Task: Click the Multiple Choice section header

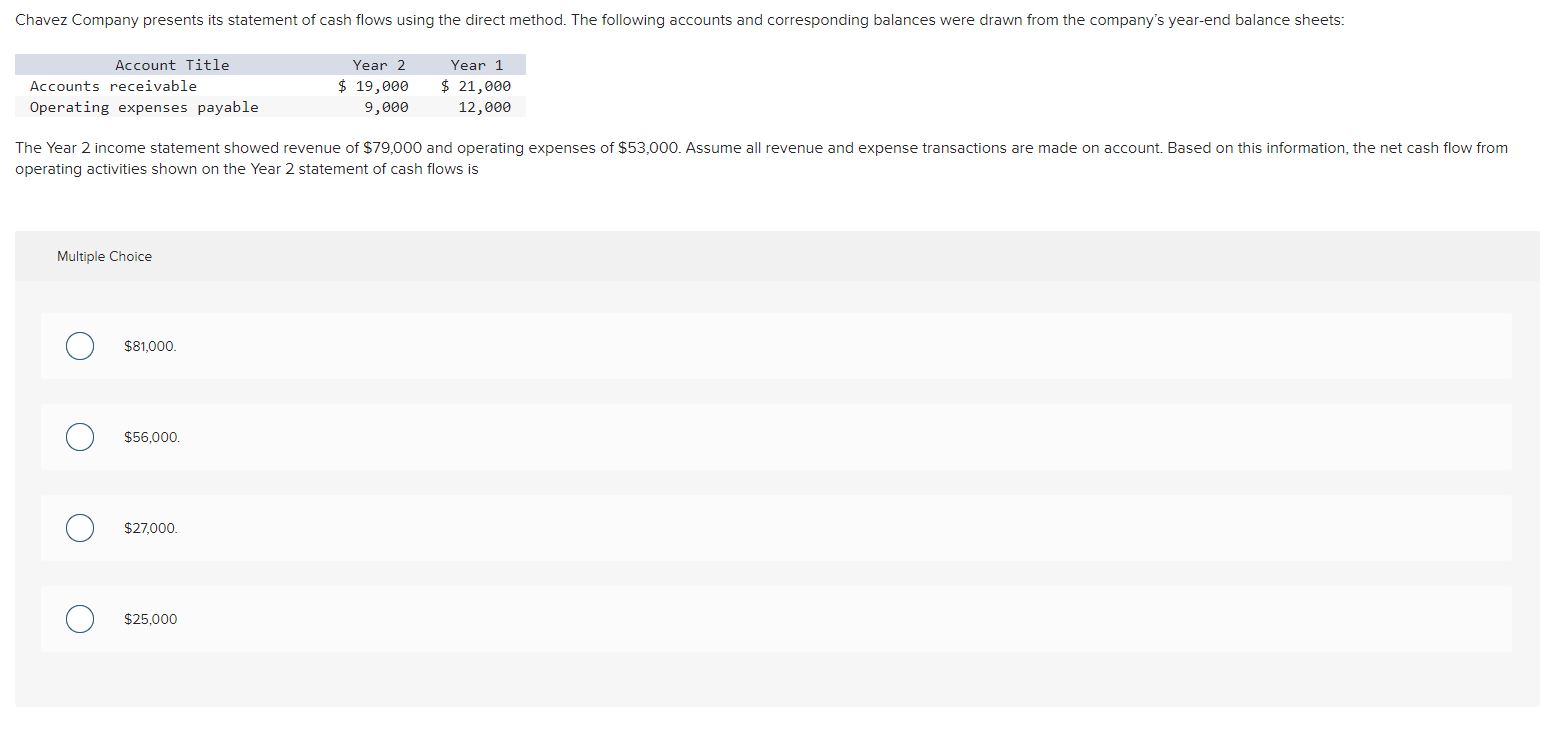Action: (x=104, y=256)
